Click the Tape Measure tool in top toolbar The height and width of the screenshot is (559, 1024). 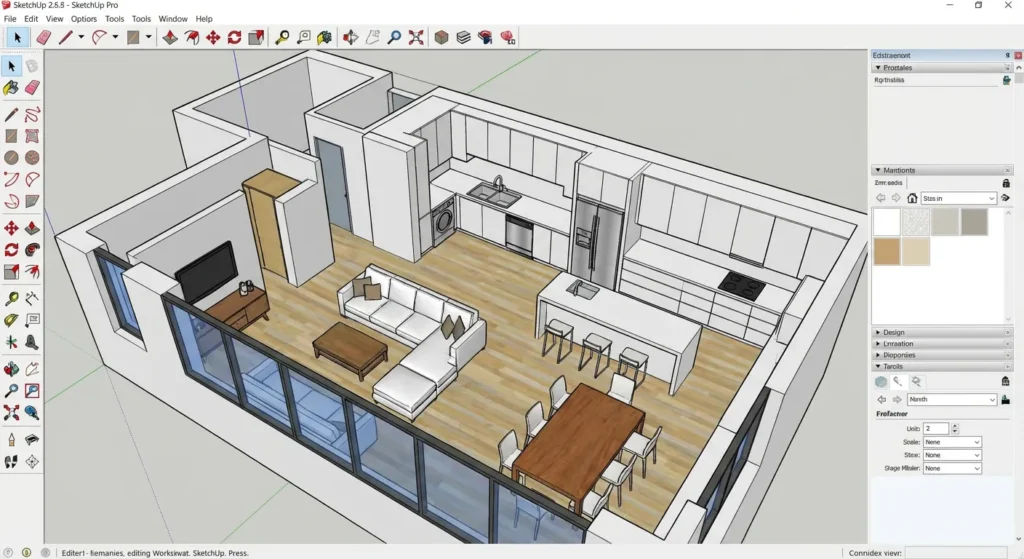tap(282, 37)
